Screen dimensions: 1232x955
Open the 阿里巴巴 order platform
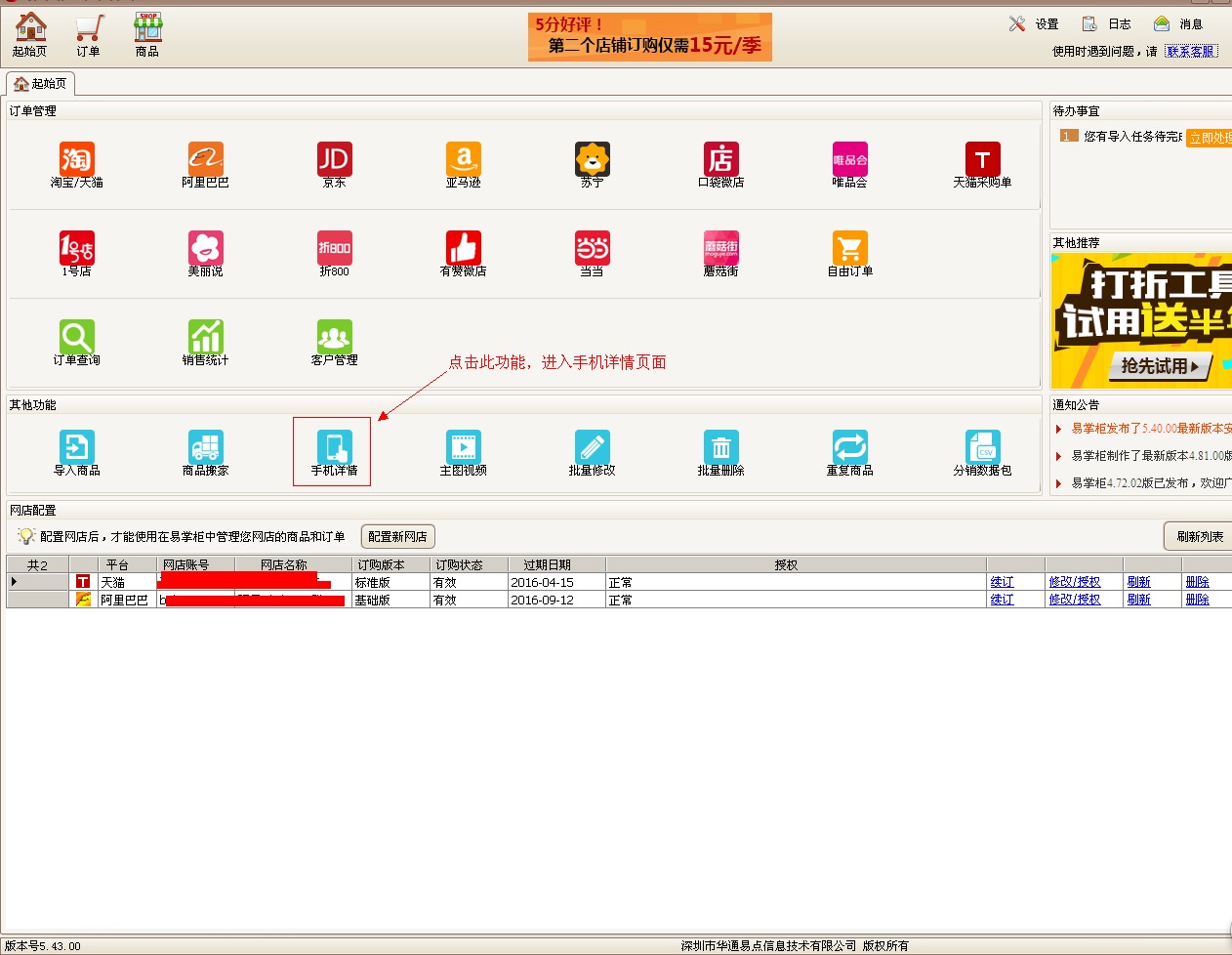point(206,165)
